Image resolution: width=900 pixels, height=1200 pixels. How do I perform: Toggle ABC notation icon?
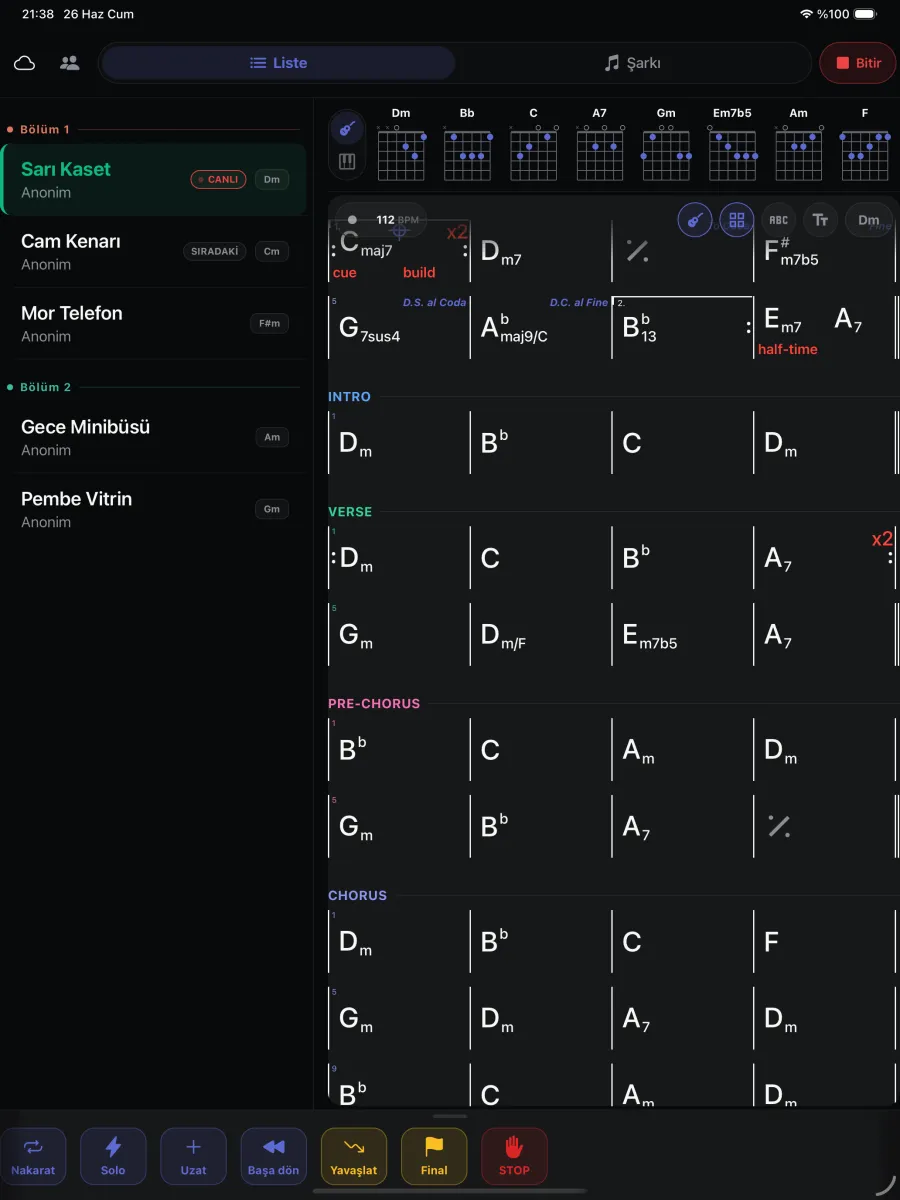point(779,220)
